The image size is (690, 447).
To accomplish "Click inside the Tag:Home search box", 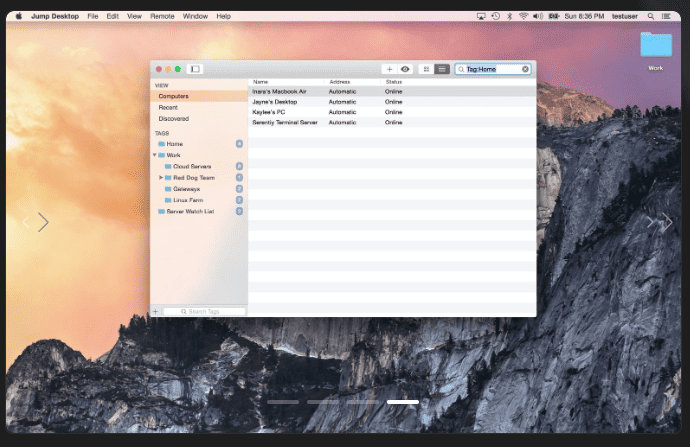I will tap(492, 69).
